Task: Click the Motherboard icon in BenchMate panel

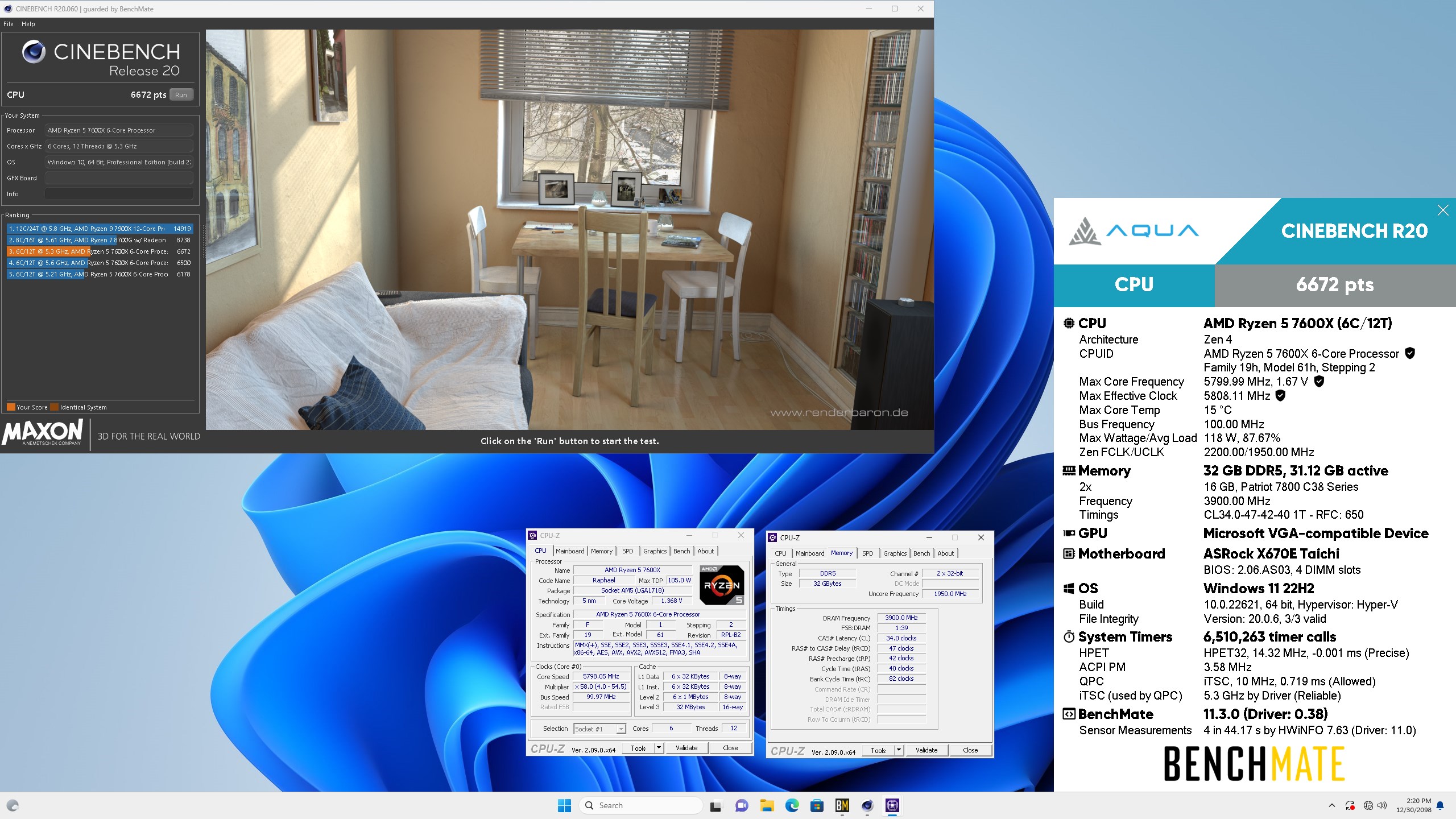Action: pyautogui.click(x=1069, y=553)
